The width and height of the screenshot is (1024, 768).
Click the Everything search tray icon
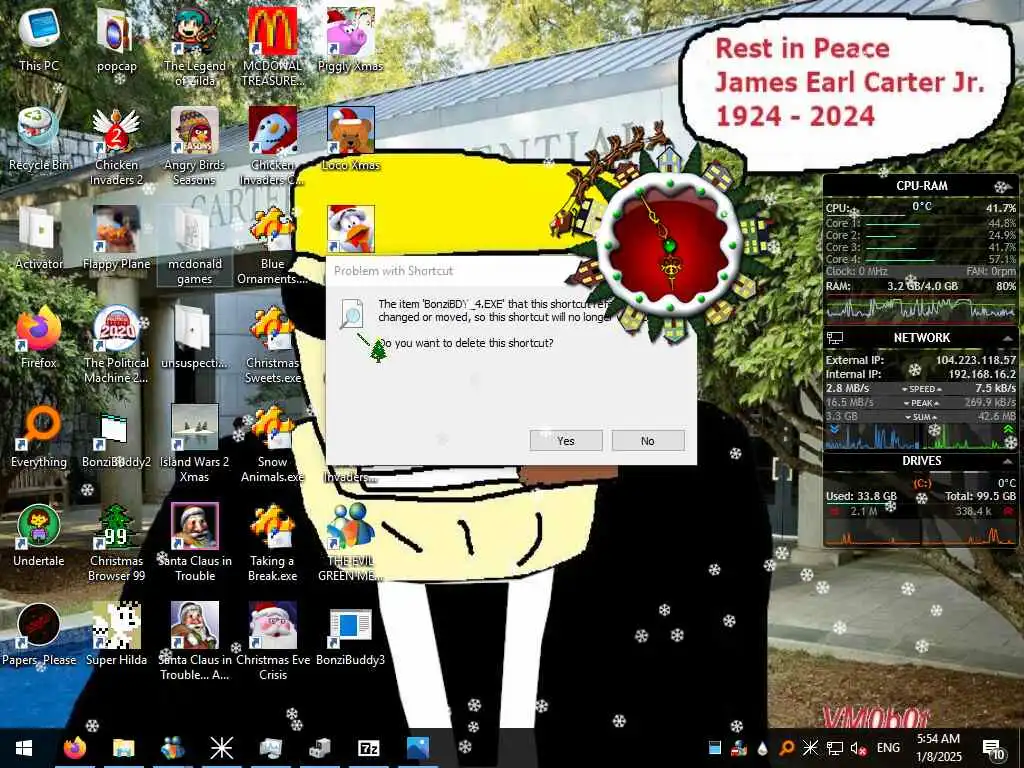786,748
